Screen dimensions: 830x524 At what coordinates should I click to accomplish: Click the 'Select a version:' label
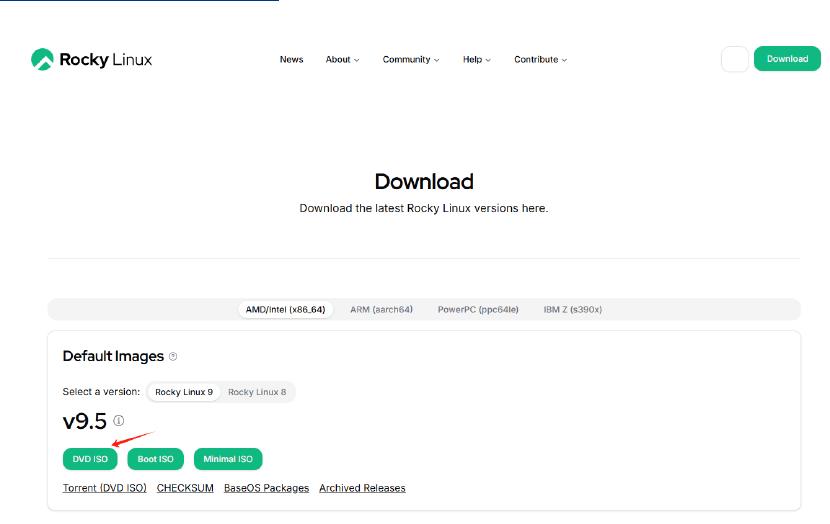click(x=101, y=392)
